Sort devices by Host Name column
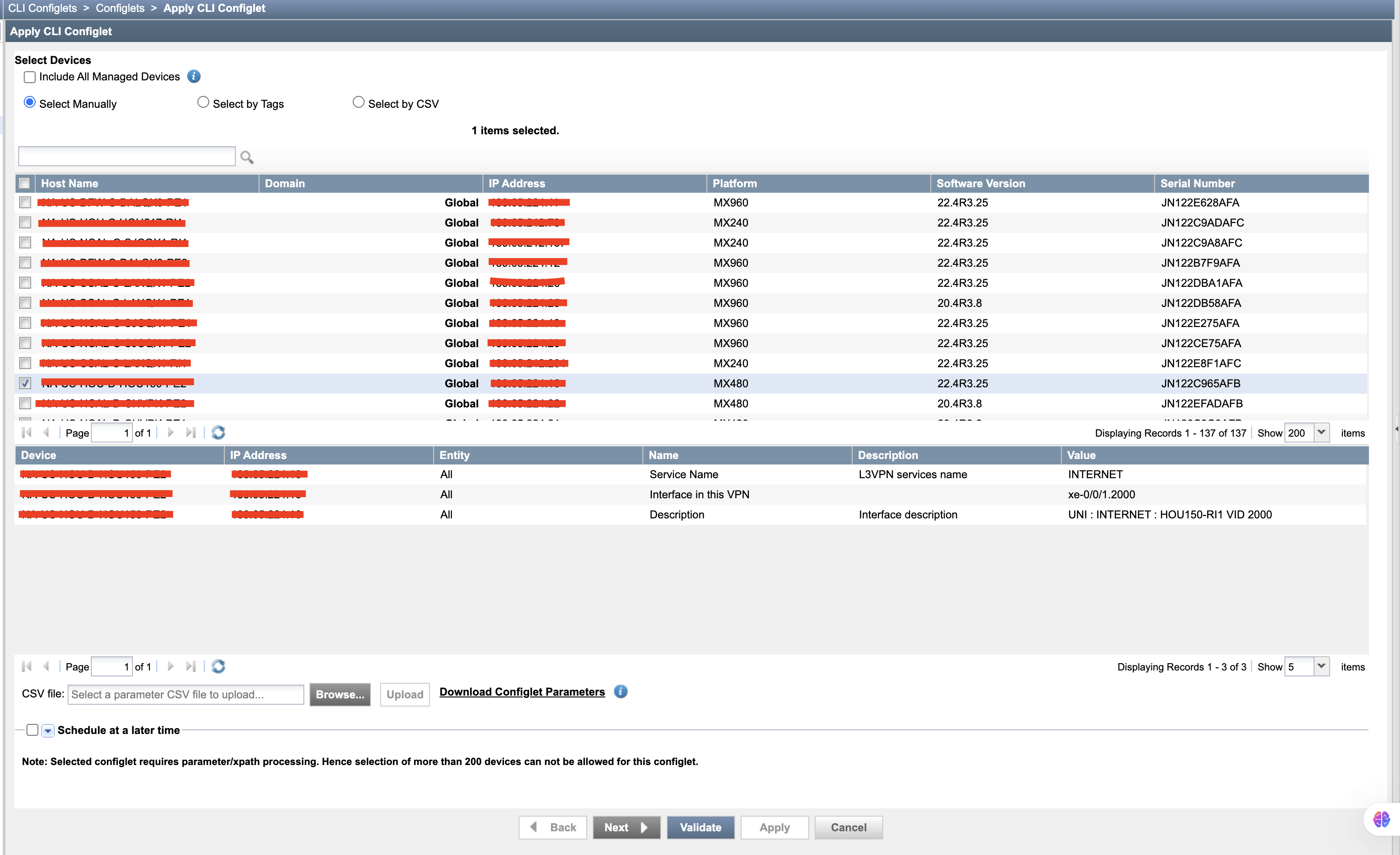1400x855 pixels. click(147, 184)
